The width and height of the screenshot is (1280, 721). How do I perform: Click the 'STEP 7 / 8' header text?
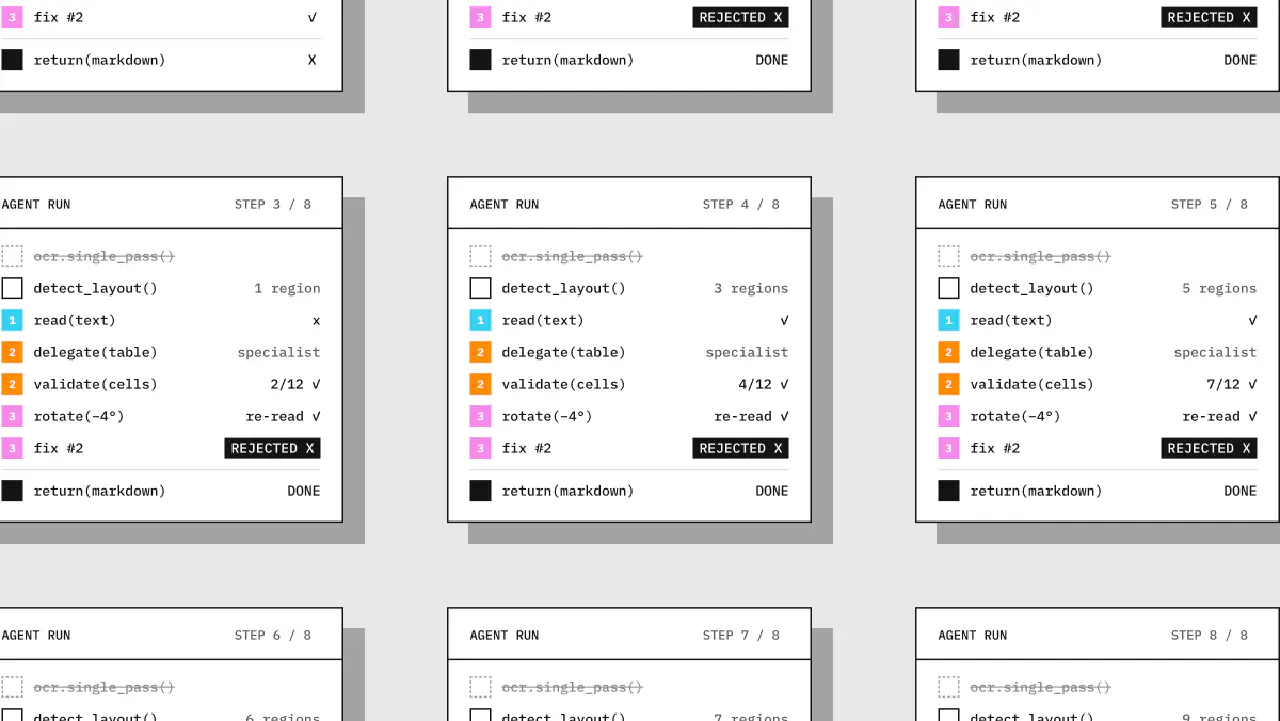pyautogui.click(x=741, y=635)
